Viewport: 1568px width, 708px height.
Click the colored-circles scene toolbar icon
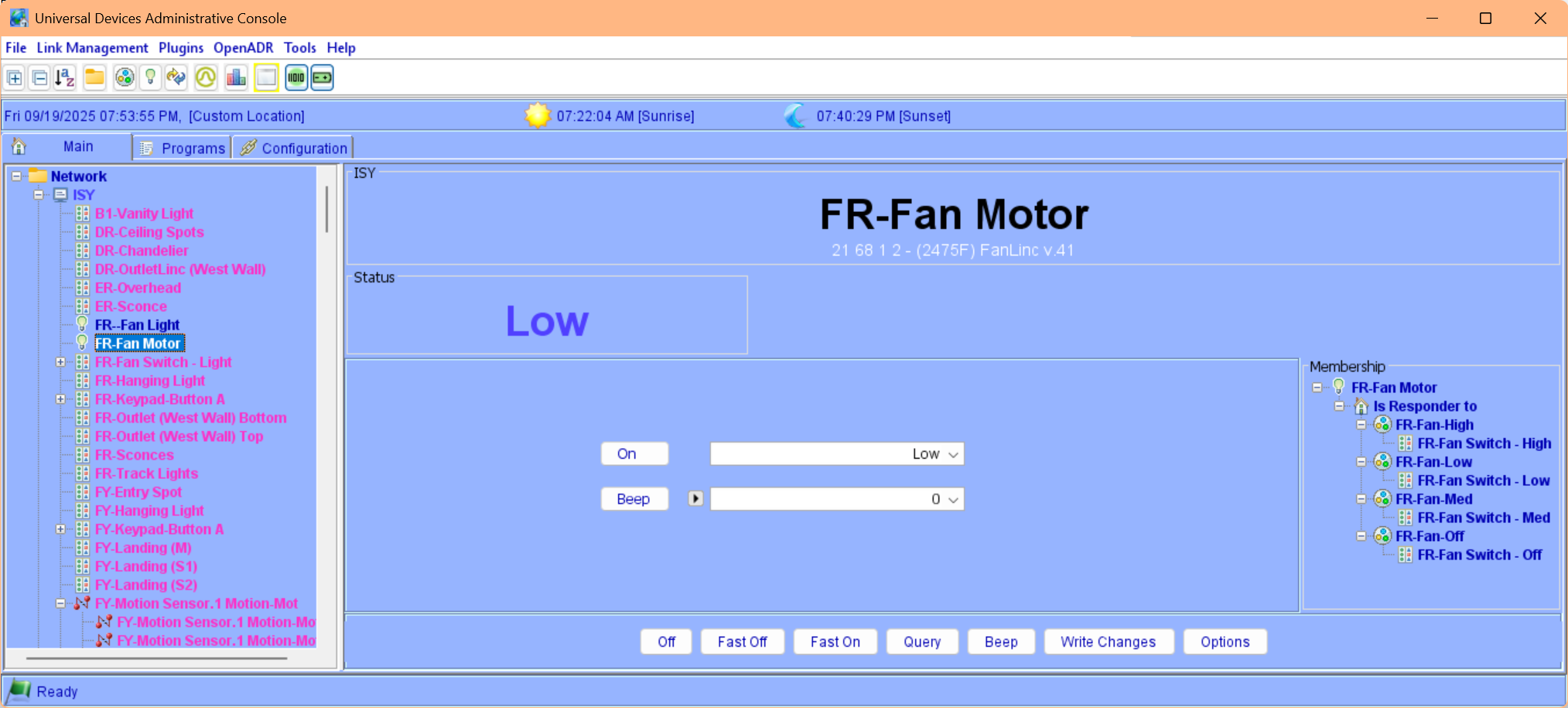click(x=124, y=78)
